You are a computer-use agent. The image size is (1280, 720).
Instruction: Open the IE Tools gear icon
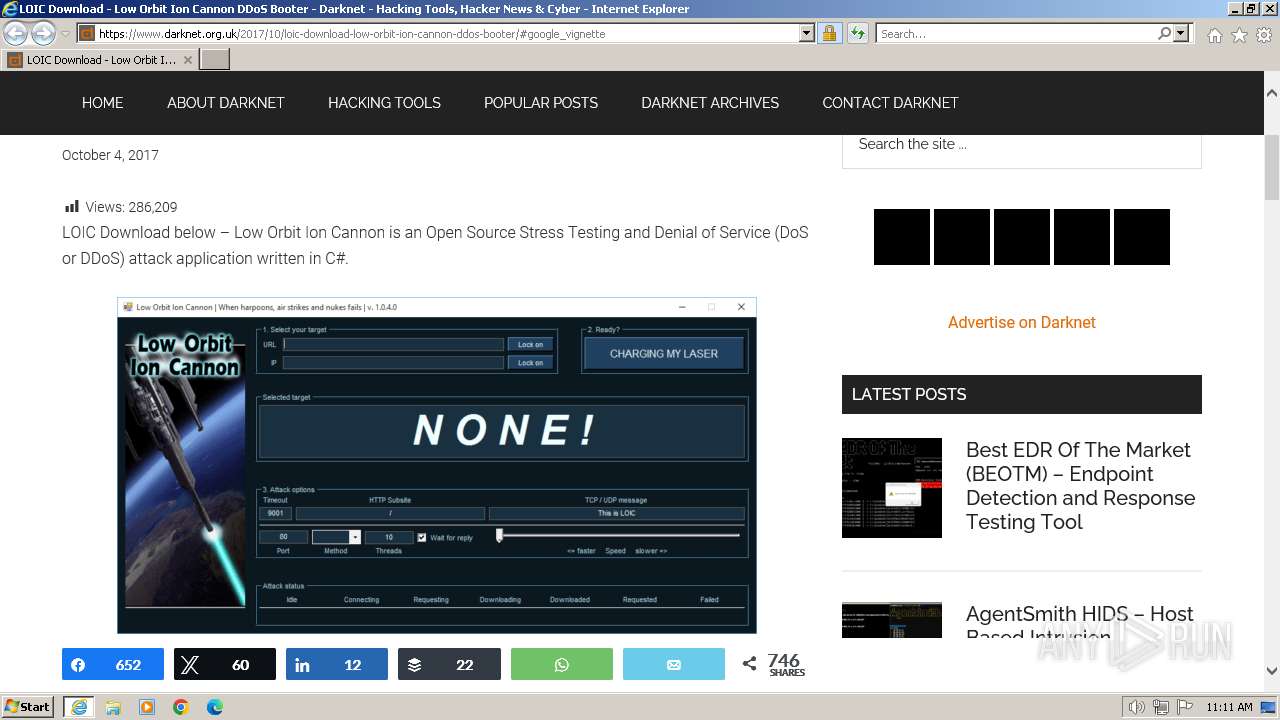(x=1264, y=35)
